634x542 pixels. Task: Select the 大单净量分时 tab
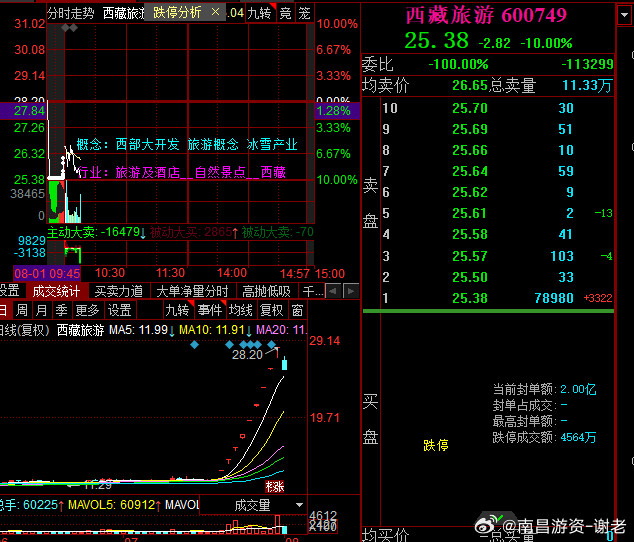click(192, 291)
